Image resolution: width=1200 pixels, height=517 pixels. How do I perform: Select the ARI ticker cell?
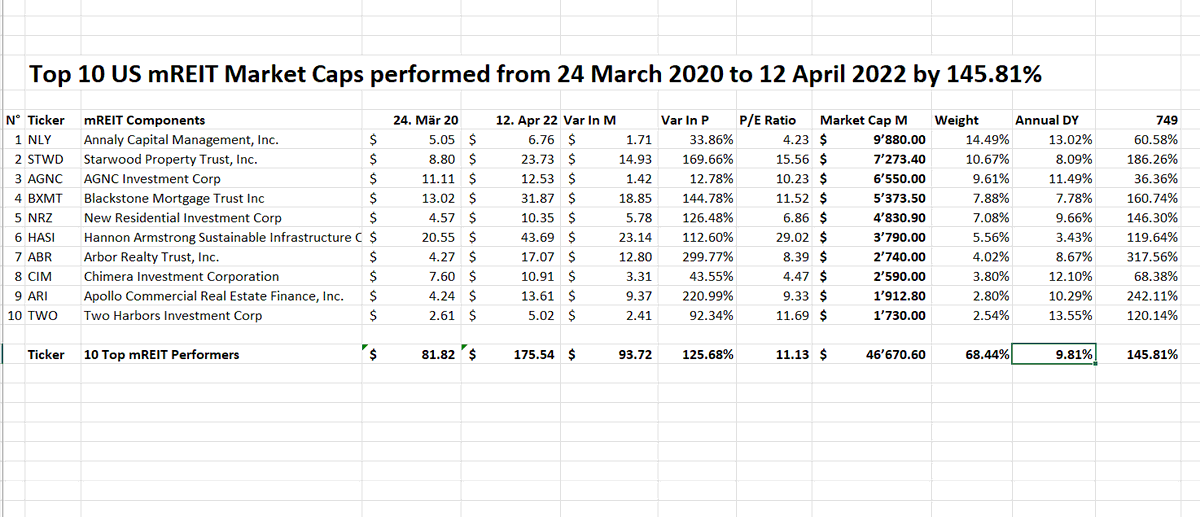(40, 296)
